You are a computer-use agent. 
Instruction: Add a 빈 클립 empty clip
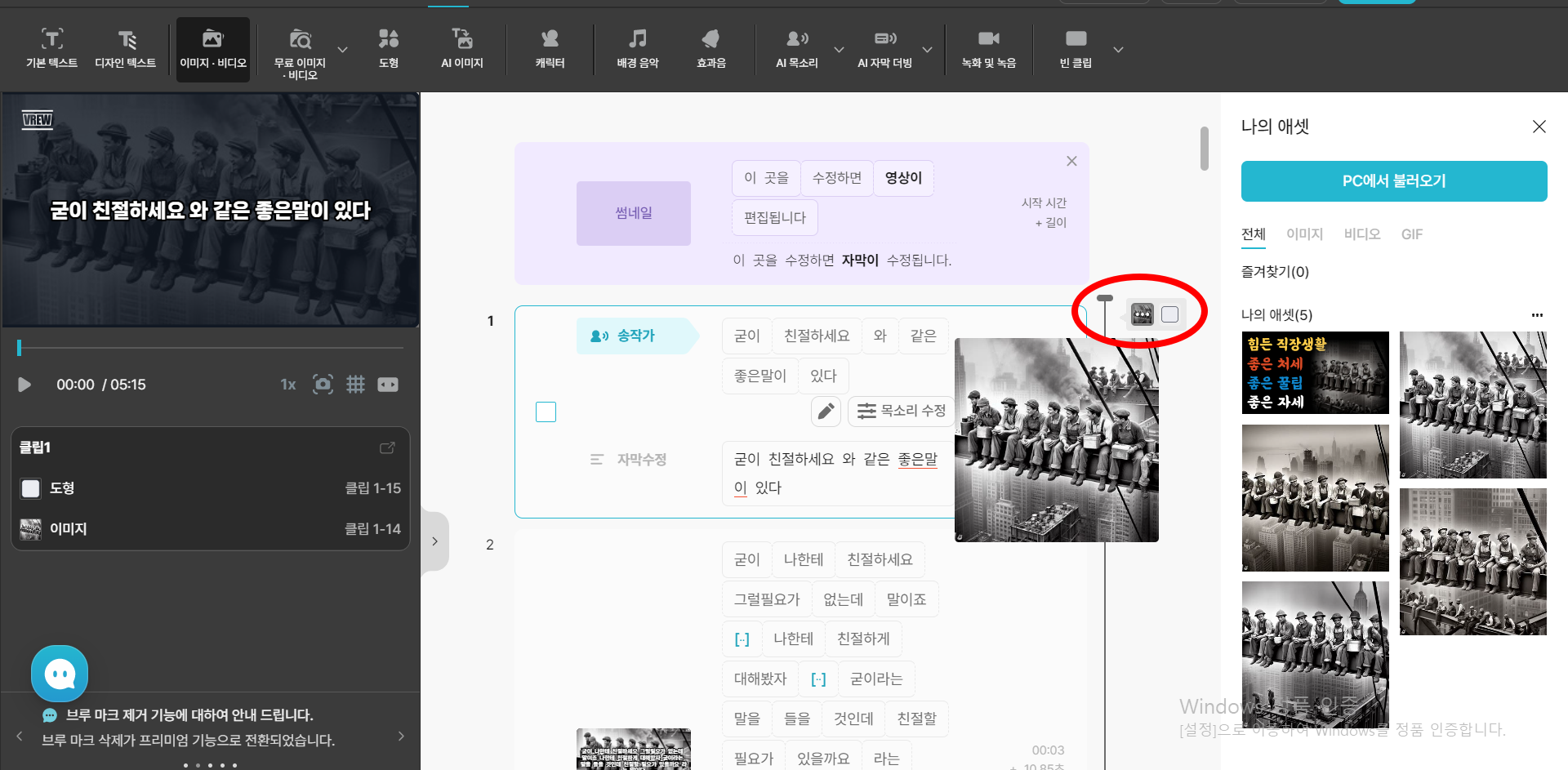1076,49
